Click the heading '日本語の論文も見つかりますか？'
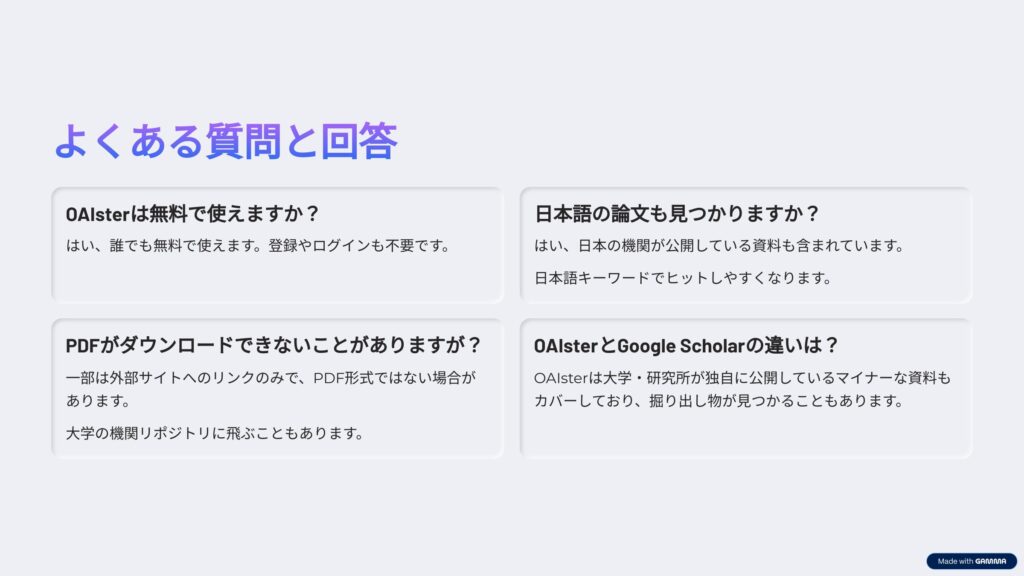The height and width of the screenshot is (576, 1024). coord(677,214)
